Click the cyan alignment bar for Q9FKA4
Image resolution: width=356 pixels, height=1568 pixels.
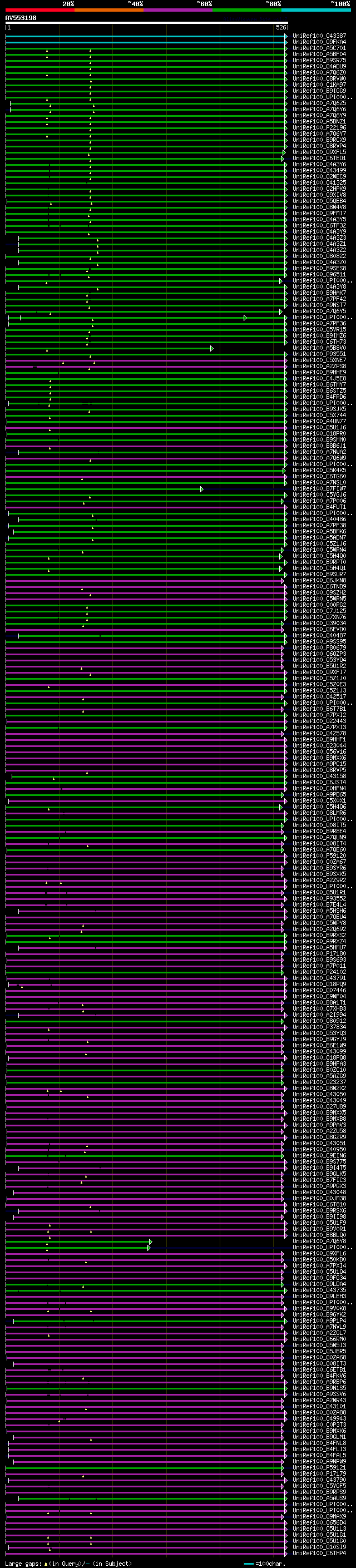point(146,43)
